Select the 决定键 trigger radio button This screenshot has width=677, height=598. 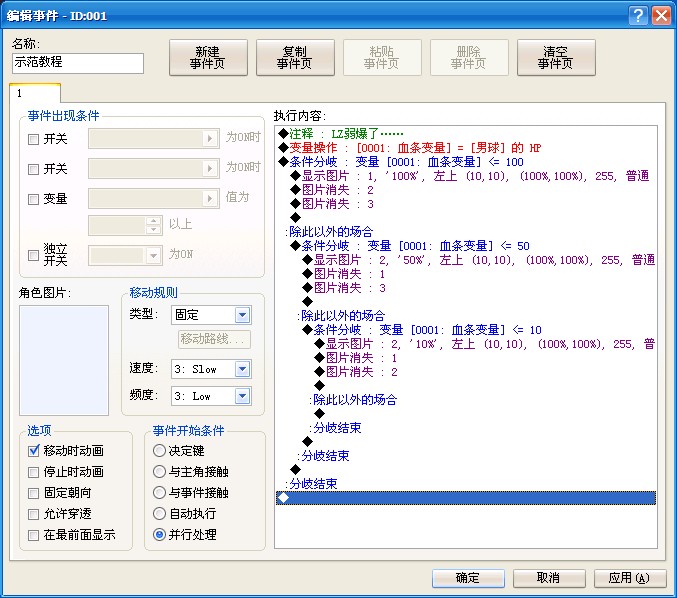[159, 451]
